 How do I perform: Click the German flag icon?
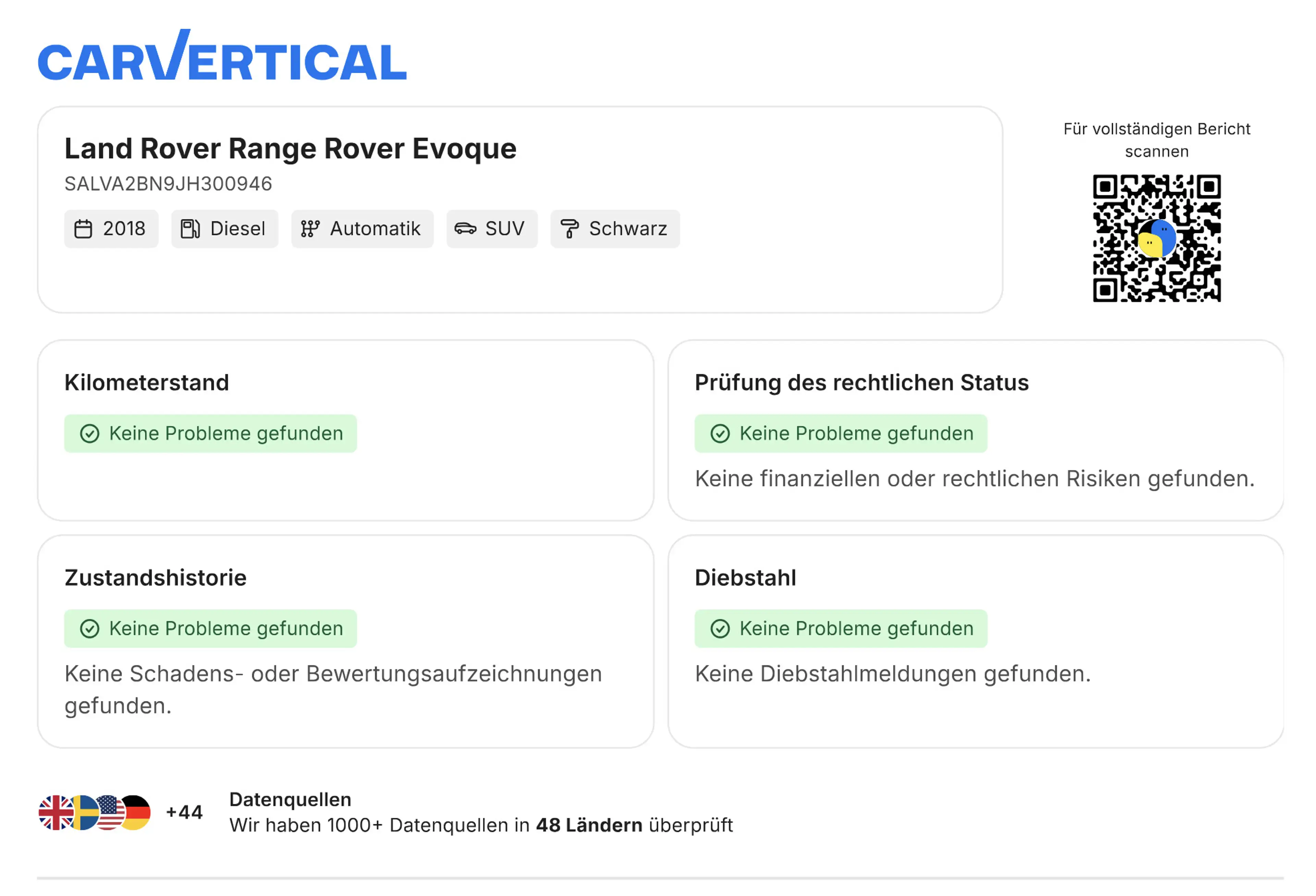click(136, 813)
